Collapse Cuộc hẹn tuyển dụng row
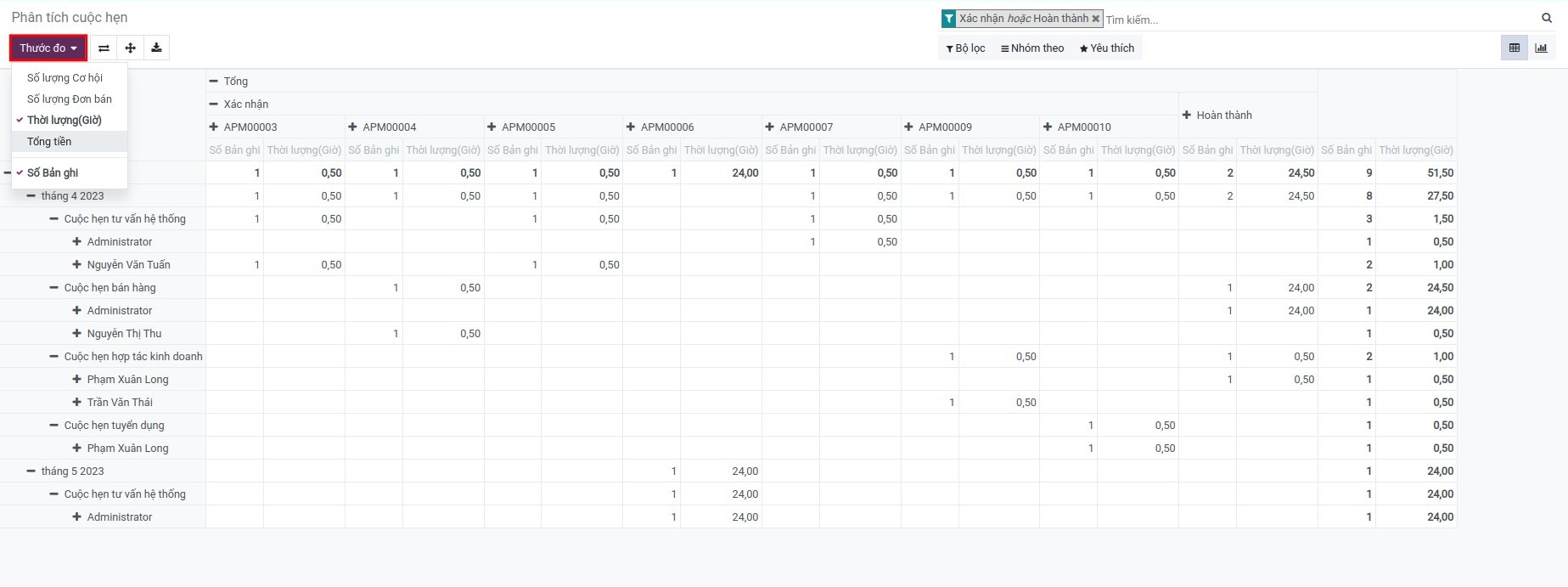Viewport: 1568px width, 587px height. coord(107,426)
